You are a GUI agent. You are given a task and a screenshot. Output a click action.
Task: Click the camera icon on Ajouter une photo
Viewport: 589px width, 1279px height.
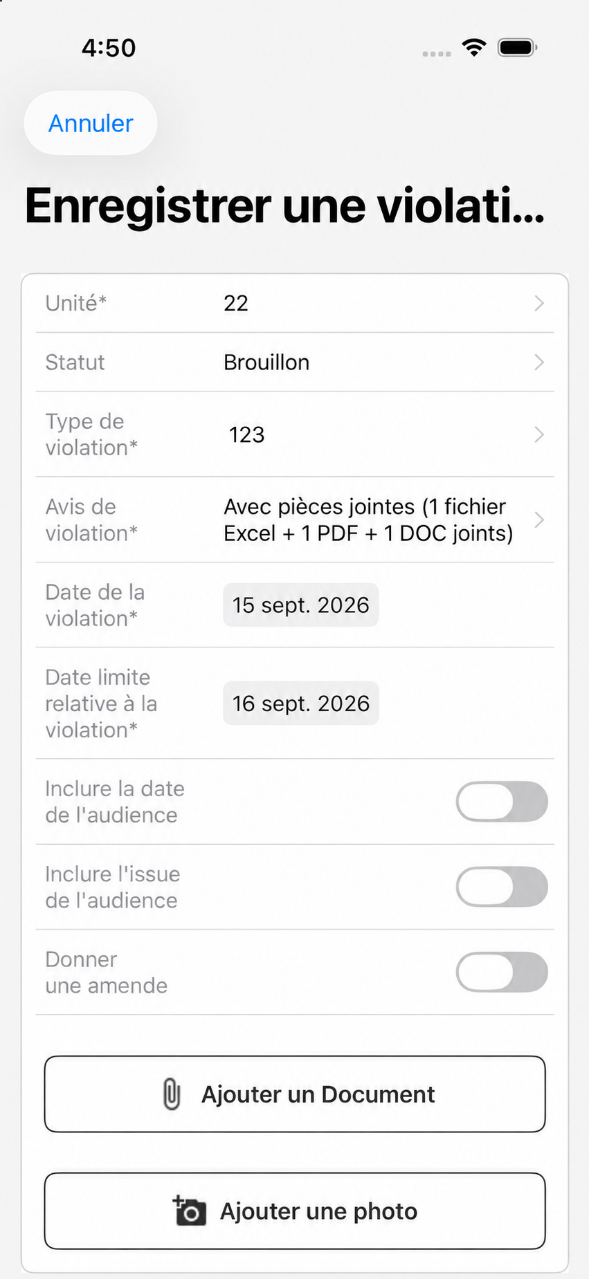(x=189, y=1210)
